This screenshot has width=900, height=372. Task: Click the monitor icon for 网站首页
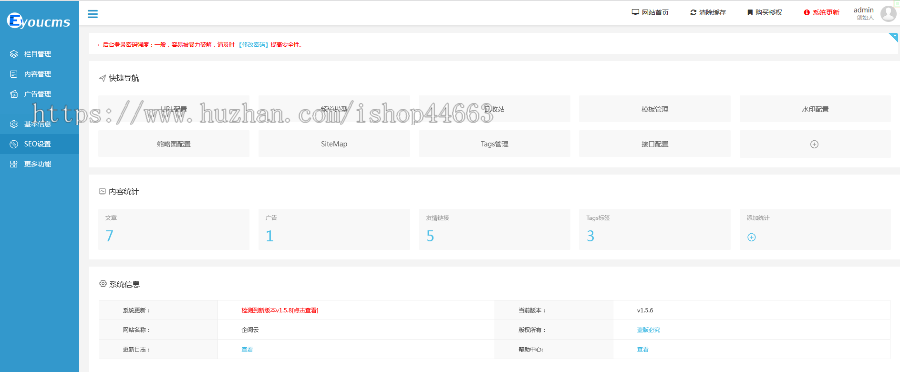point(635,12)
